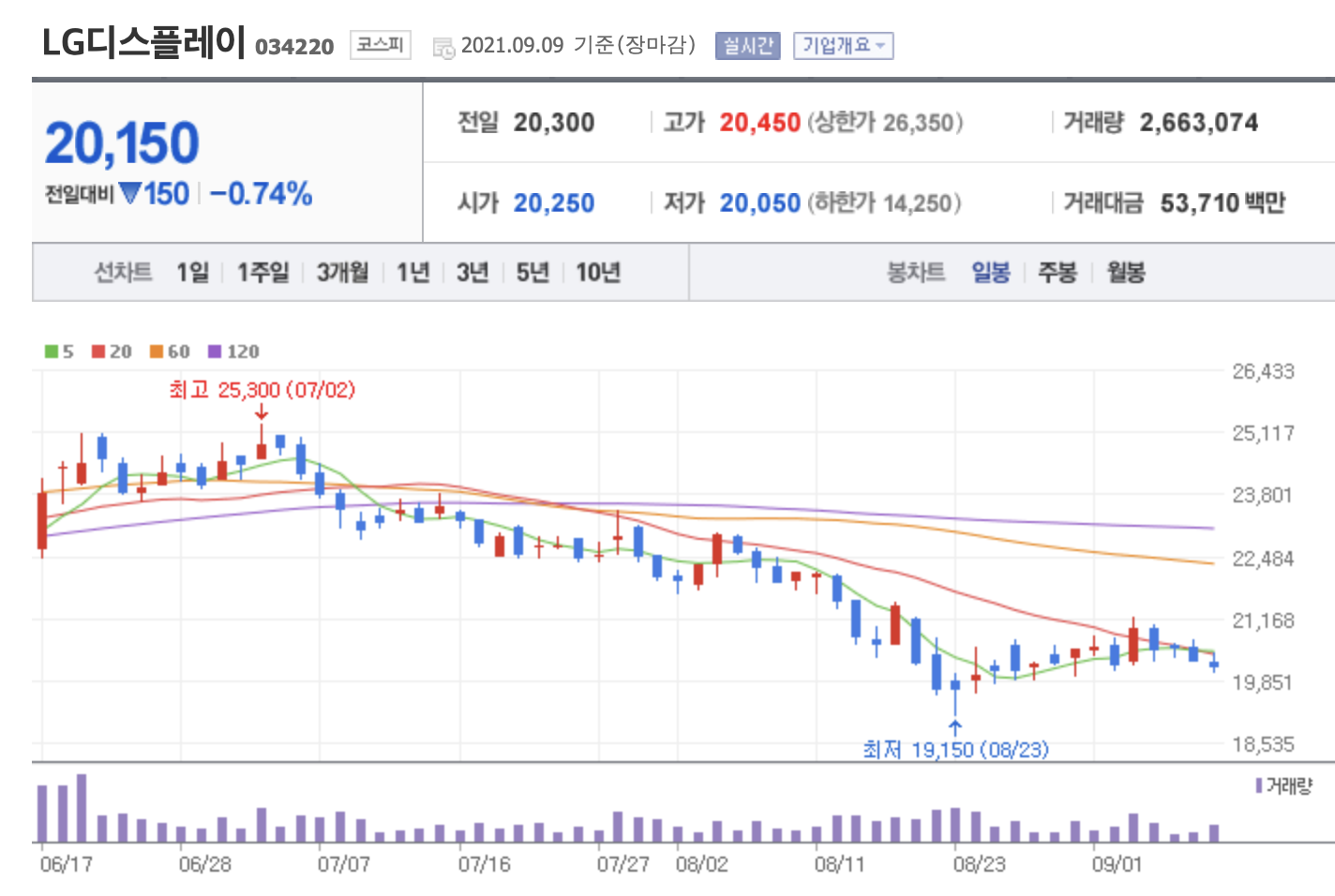Click the 봉차트 label
The image size is (1335, 896).
click(x=916, y=273)
